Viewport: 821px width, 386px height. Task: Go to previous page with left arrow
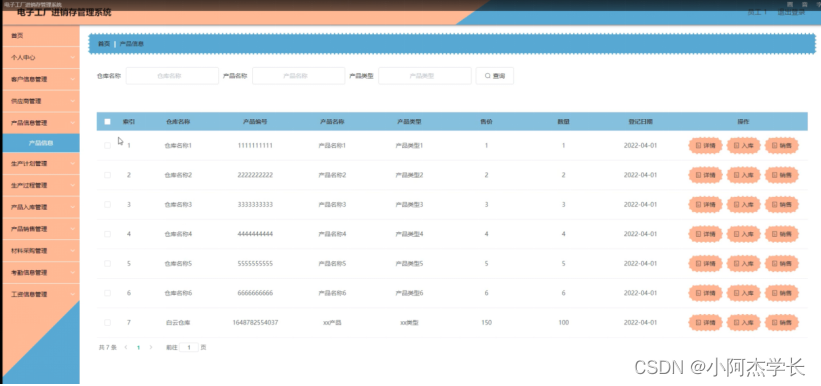coord(126,347)
